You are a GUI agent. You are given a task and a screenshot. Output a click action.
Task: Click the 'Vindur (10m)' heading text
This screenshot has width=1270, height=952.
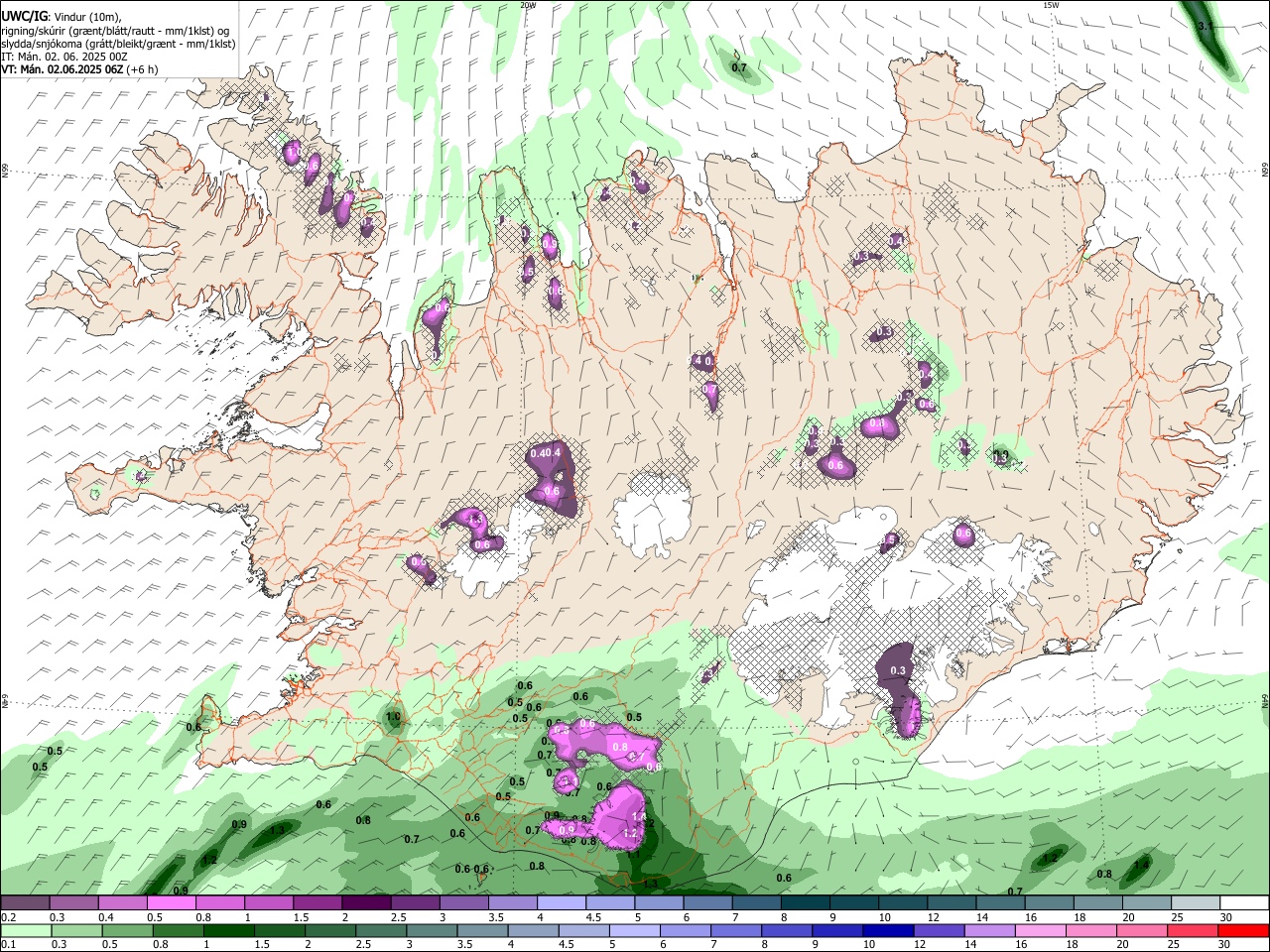[85, 17]
